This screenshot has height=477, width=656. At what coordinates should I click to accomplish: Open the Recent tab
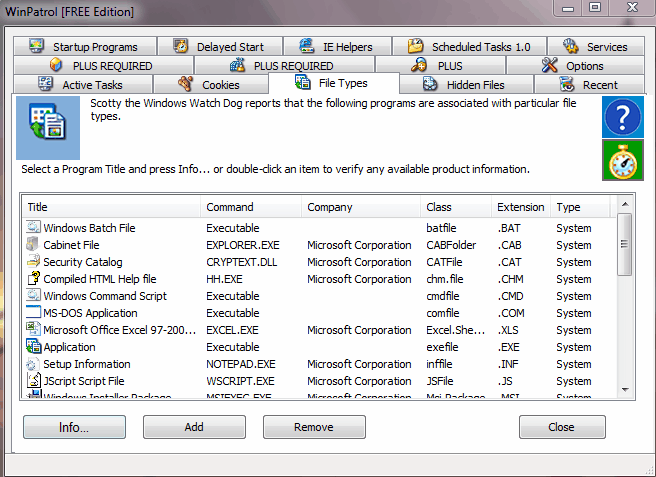[589, 85]
